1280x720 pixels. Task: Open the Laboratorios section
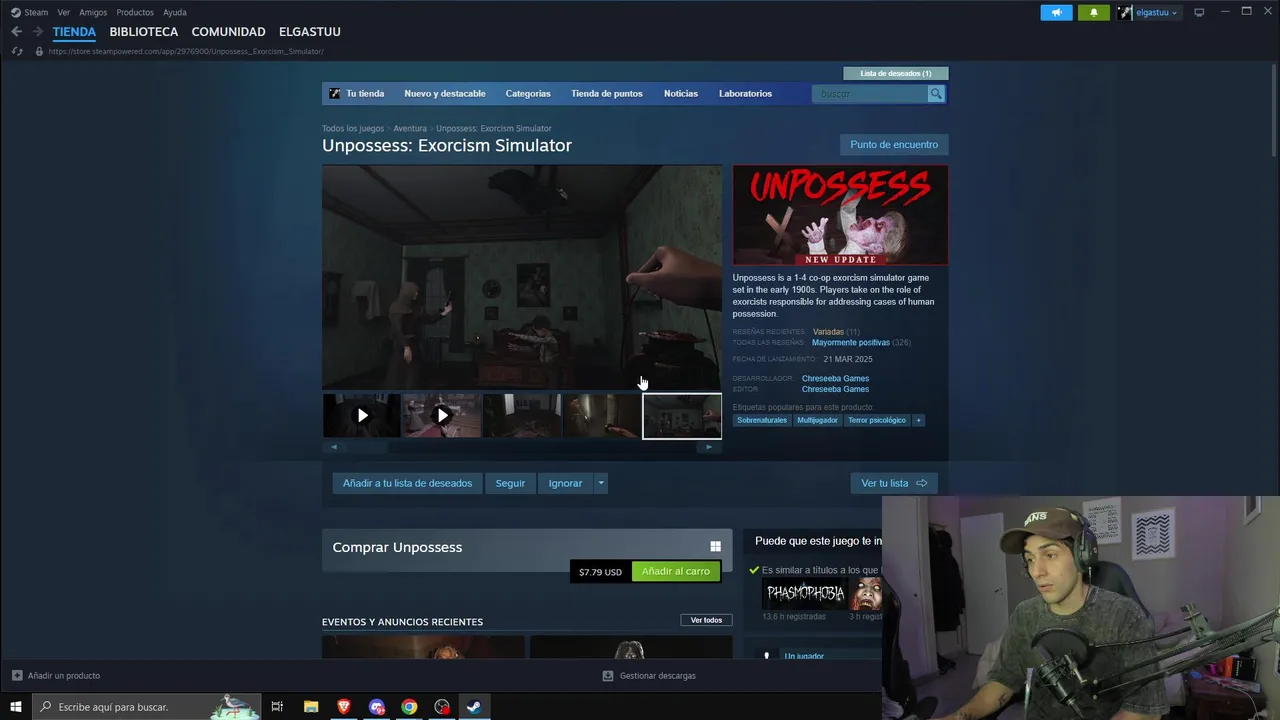tap(745, 94)
